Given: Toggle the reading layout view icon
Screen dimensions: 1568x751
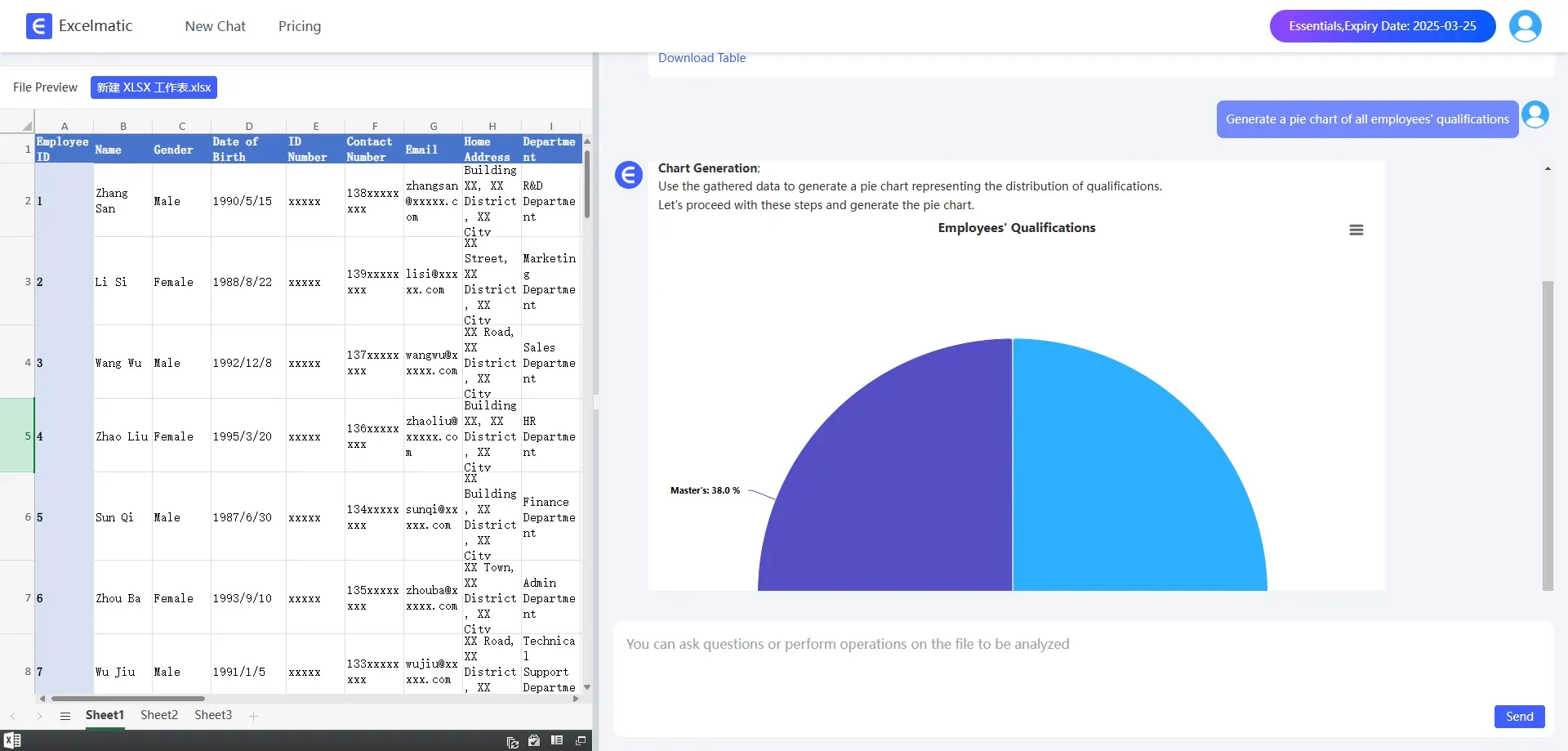Looking at the screenshot, I should [x=557, y=740].
